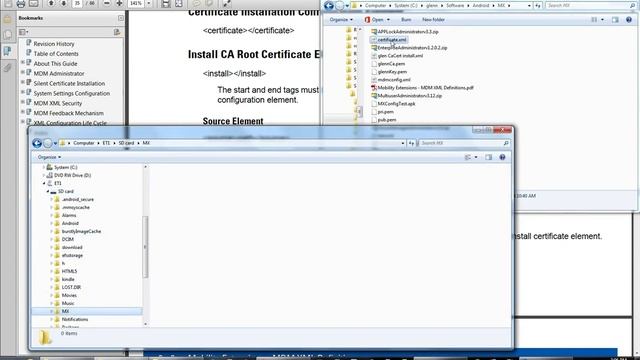Click Back arrow in the glenn MX Explorer window

coord(329,6)
